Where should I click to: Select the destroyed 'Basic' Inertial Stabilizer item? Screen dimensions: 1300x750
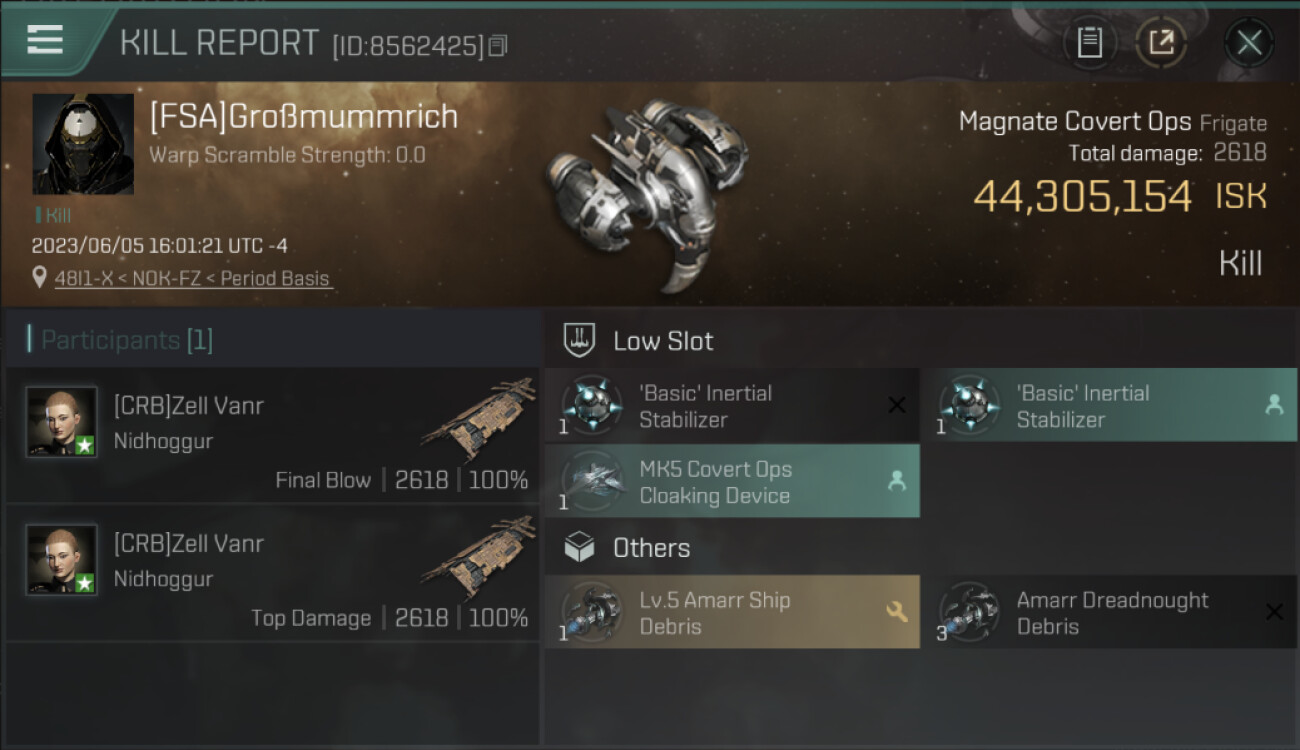tap(732, 406)
